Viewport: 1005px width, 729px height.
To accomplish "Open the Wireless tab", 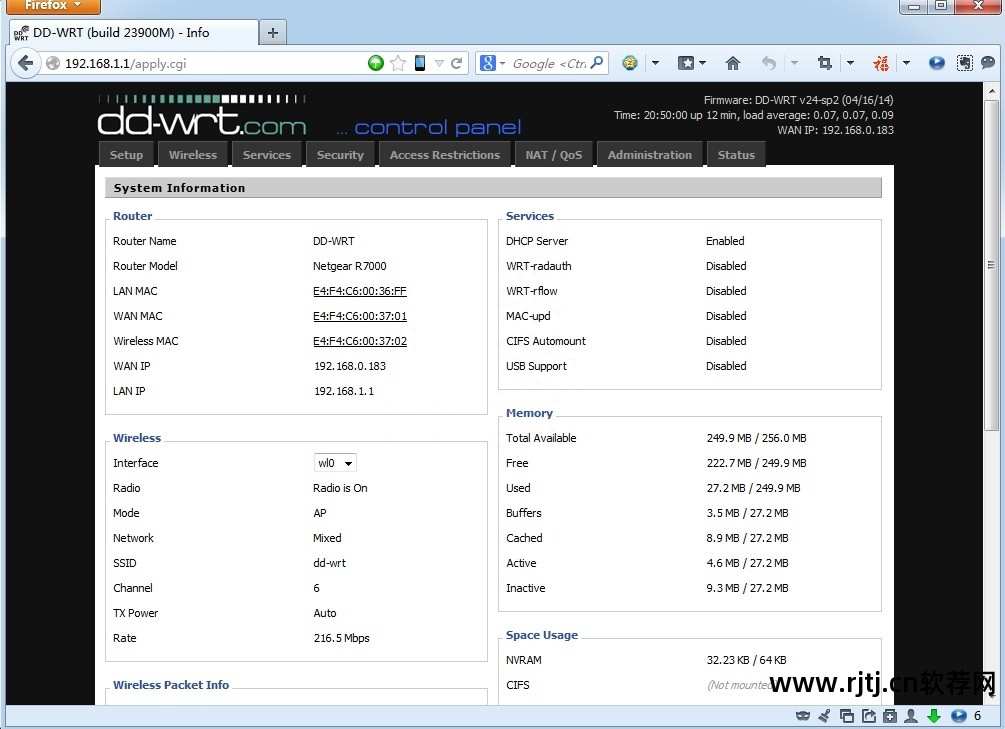I will [193, 155].
